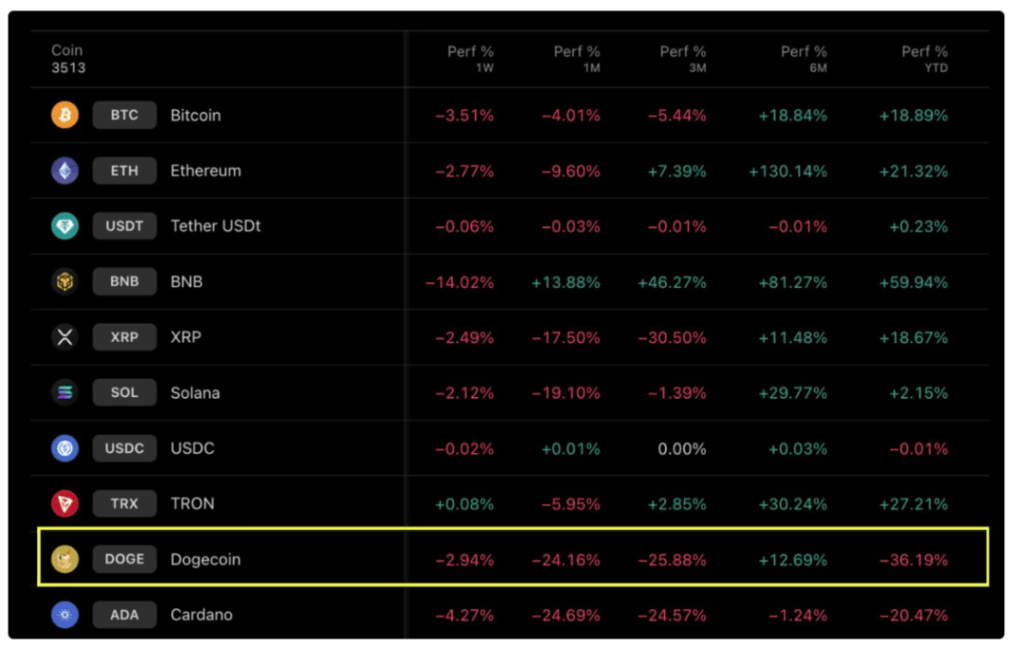1010x646 pixels.
Task: Click the Bitcoin orange logo icon
Action: 65,115
